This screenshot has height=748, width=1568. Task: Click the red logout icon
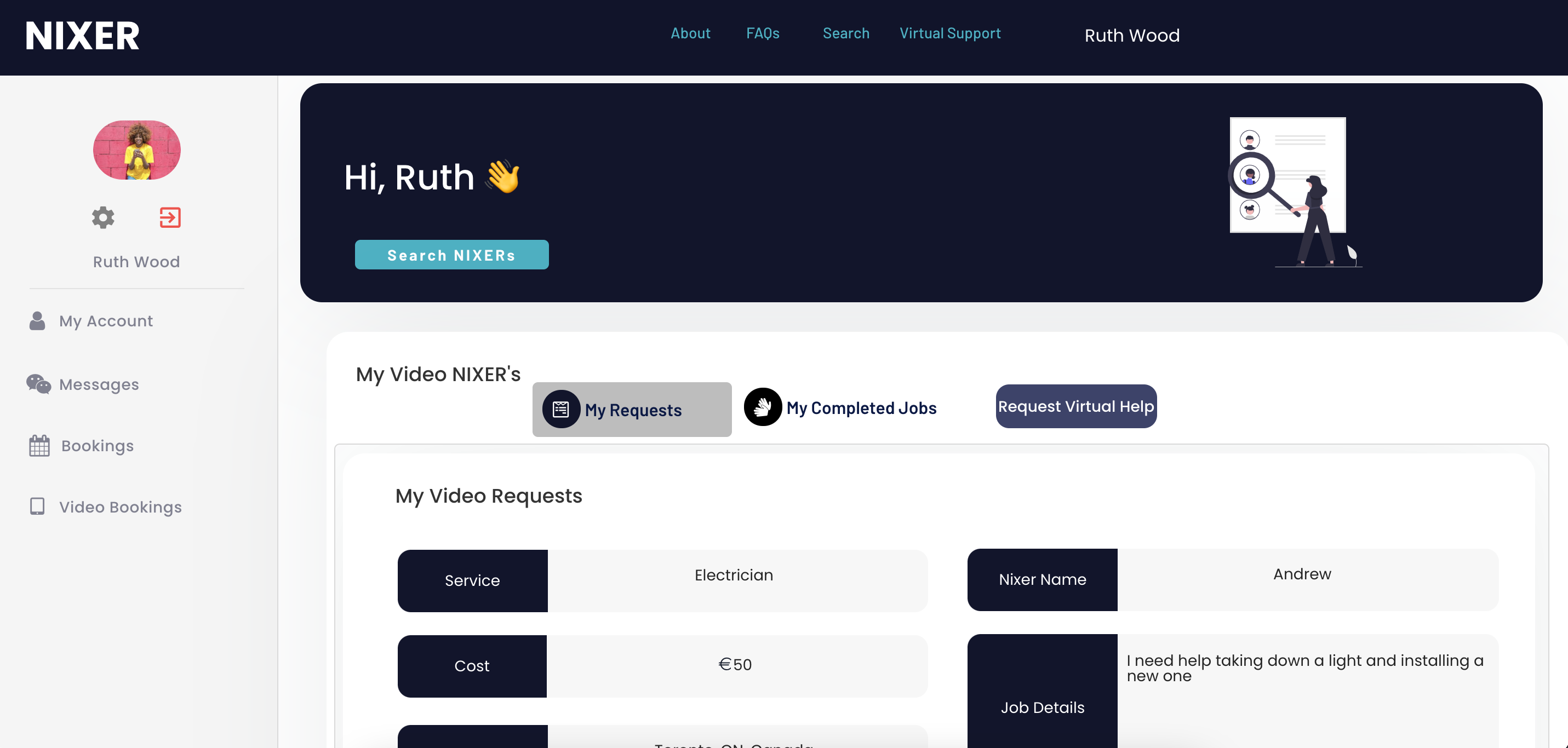click(x=170, y=217)
